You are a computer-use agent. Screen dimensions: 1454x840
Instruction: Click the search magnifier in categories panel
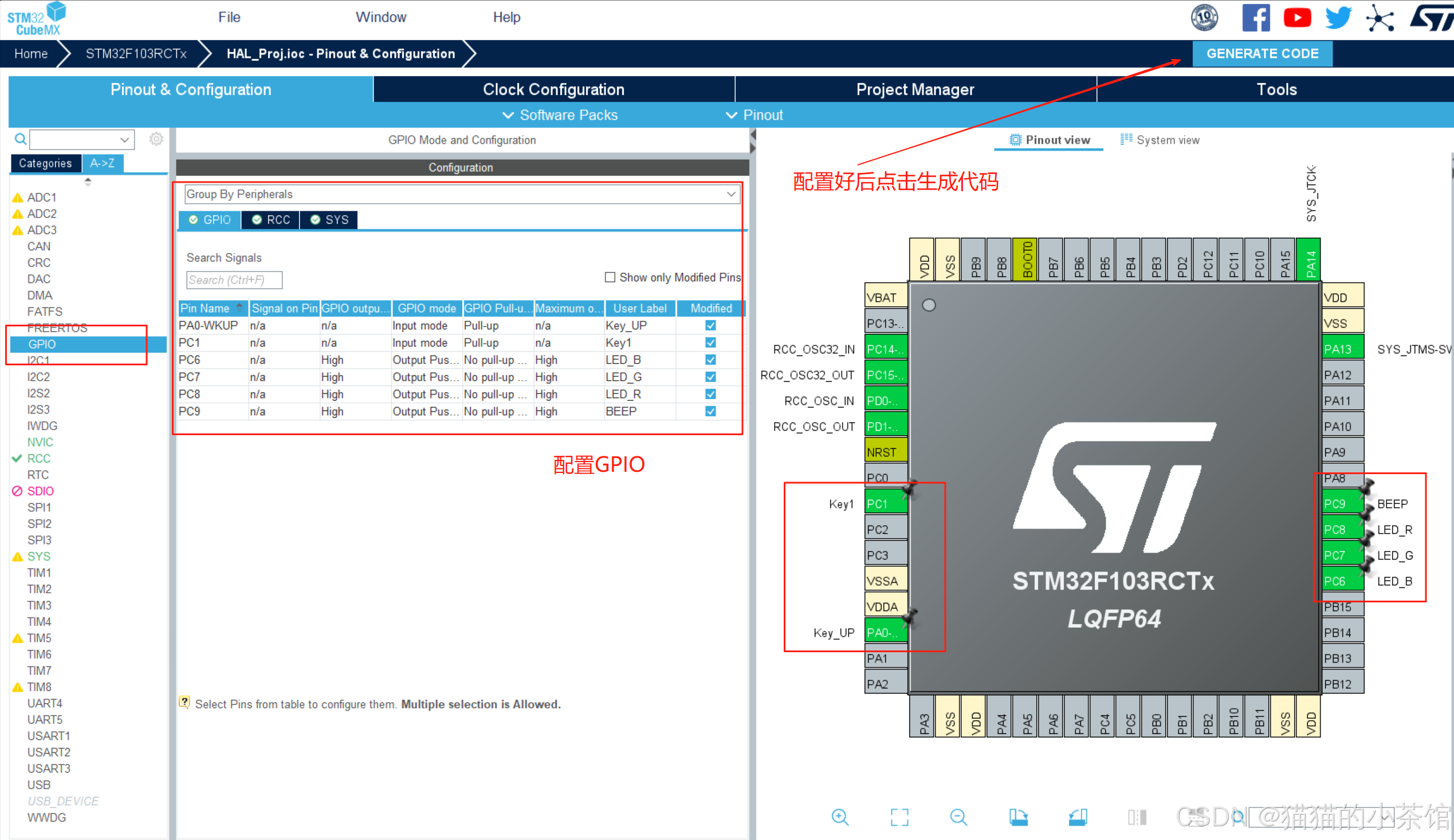click(x=20, y=139)
